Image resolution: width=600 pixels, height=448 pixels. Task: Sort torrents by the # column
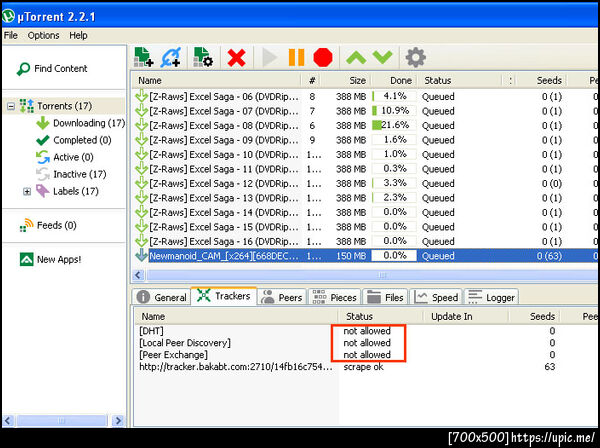click(311, 80)
